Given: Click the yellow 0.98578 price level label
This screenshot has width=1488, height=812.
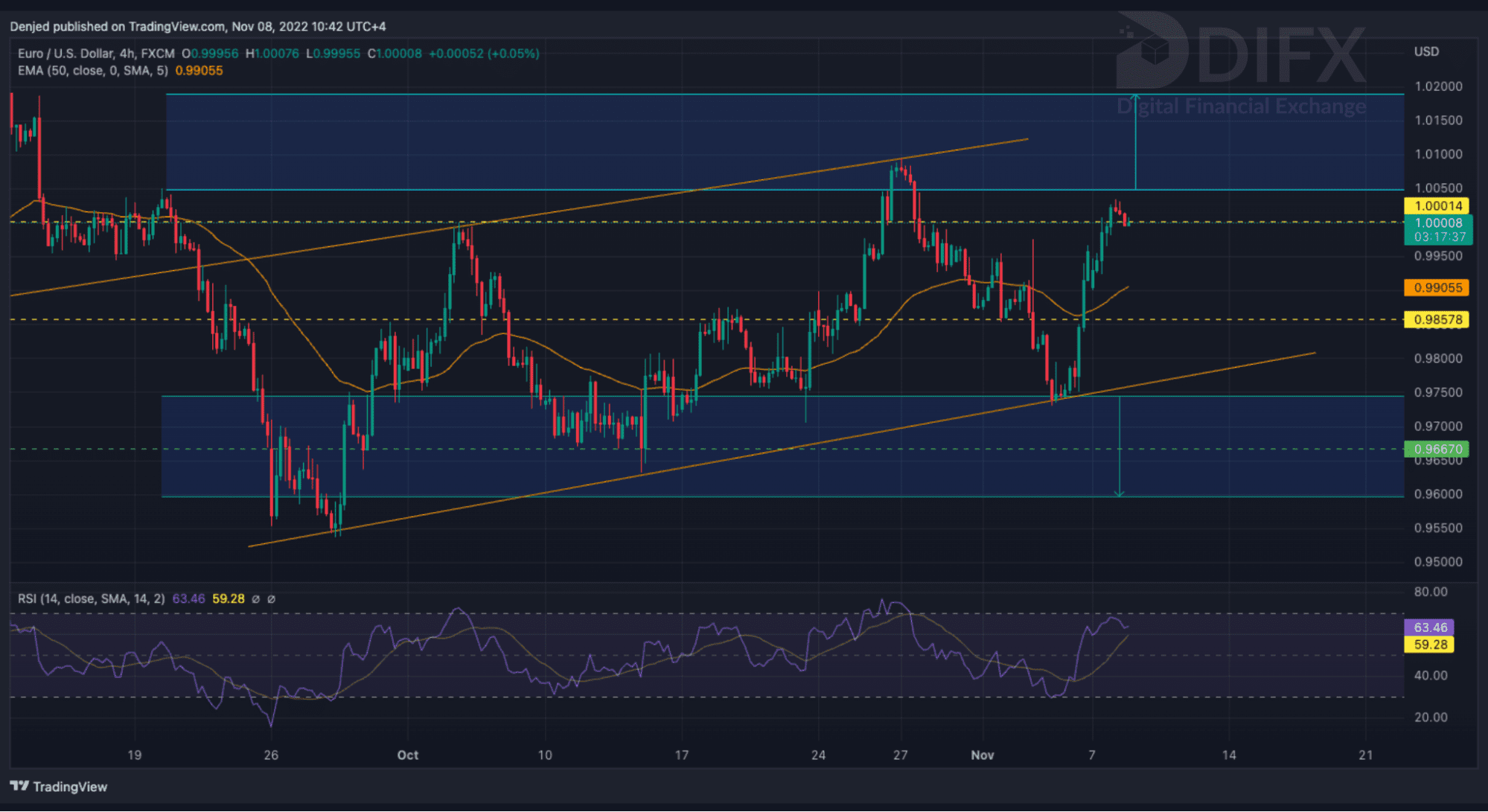Looking at the screenshot, I should [x=1437, y=320].
